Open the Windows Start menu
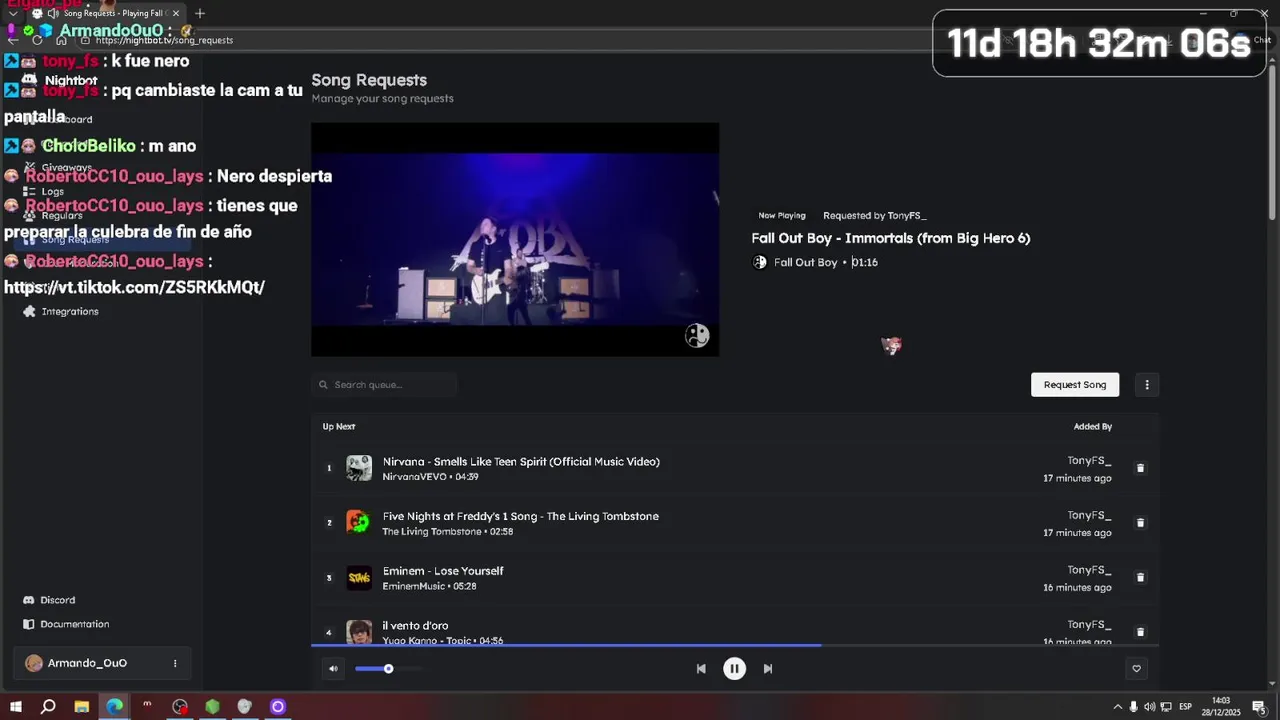1280x720 pixels. point(15,707)
